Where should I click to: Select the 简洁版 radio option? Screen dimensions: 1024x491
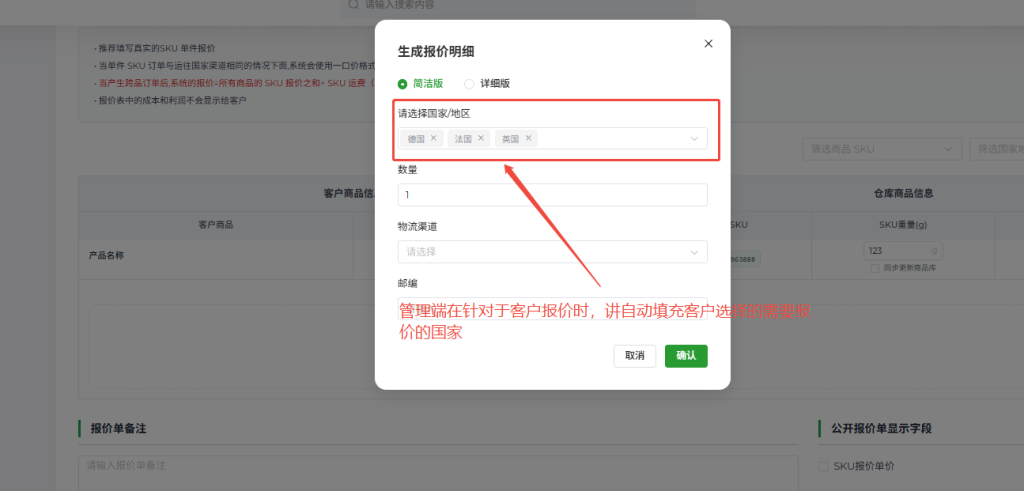(x=403, y=84)
